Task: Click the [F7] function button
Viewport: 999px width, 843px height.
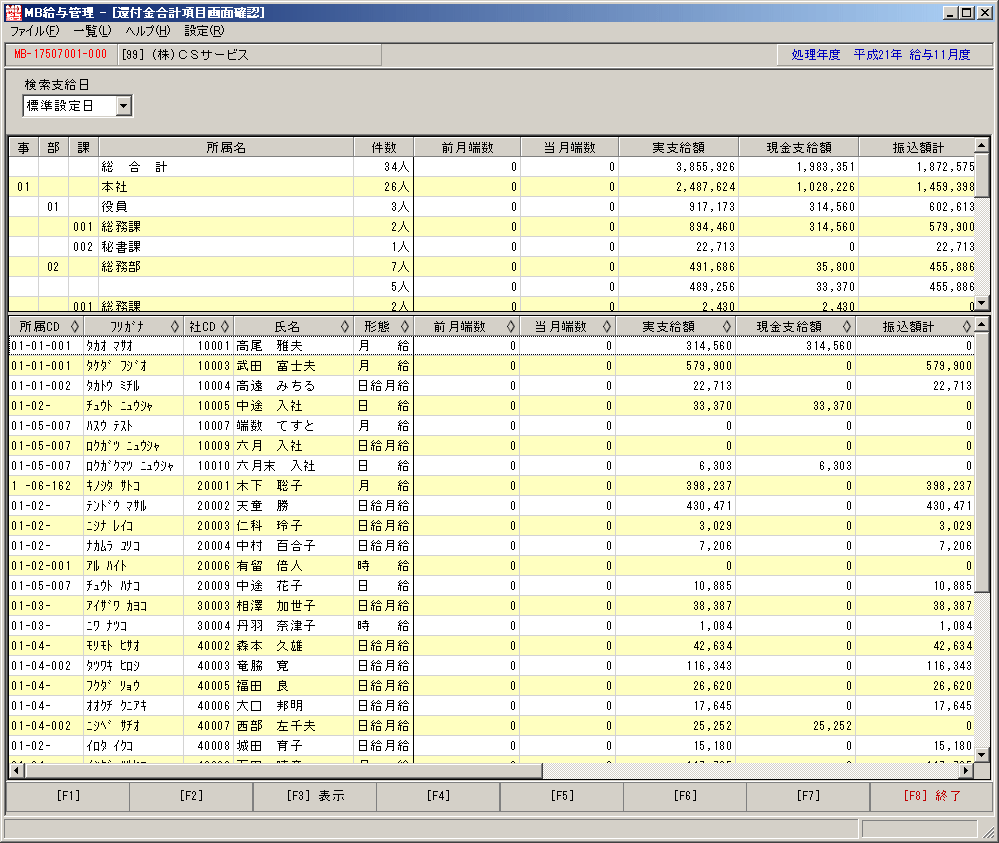Action: 808,796
